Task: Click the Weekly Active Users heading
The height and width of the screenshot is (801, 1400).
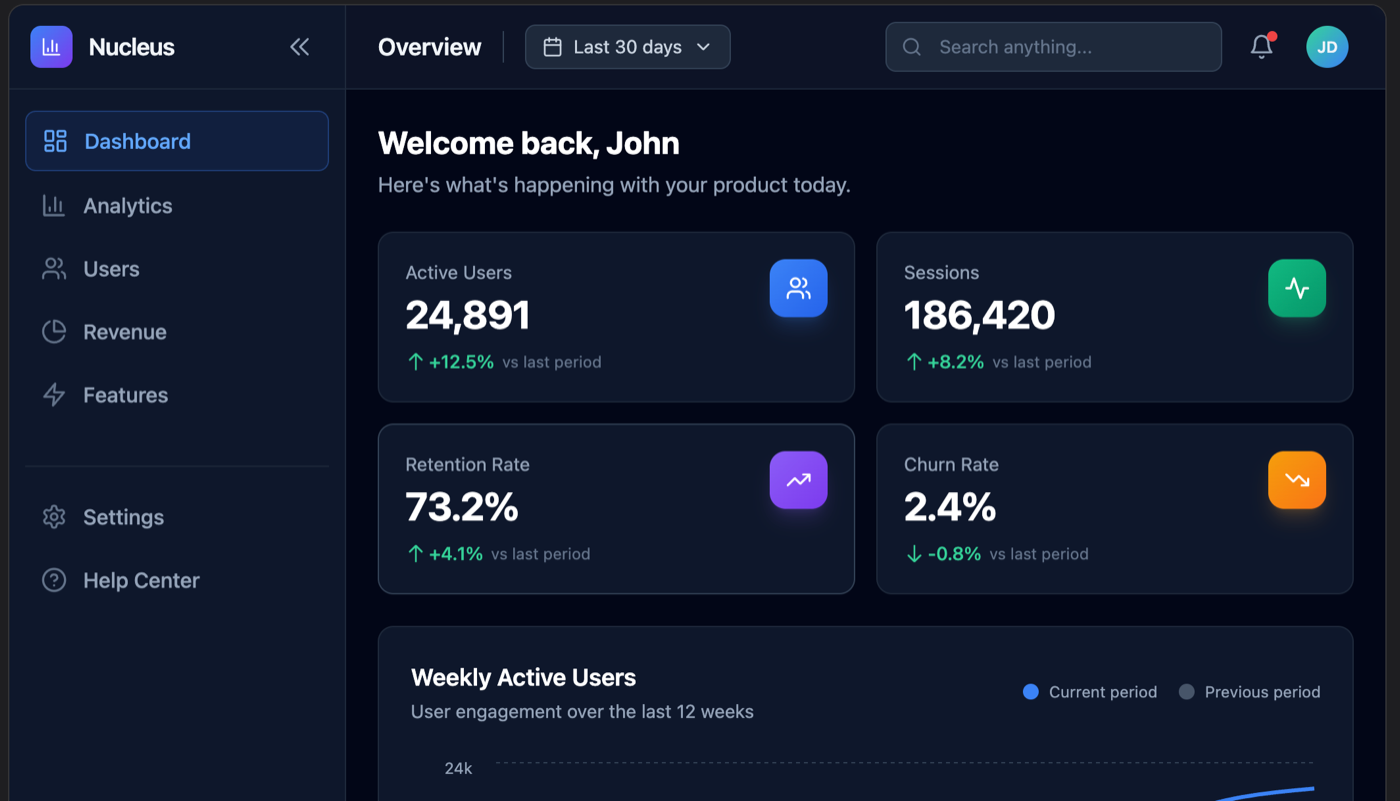Action: click(x=523, y=678)
